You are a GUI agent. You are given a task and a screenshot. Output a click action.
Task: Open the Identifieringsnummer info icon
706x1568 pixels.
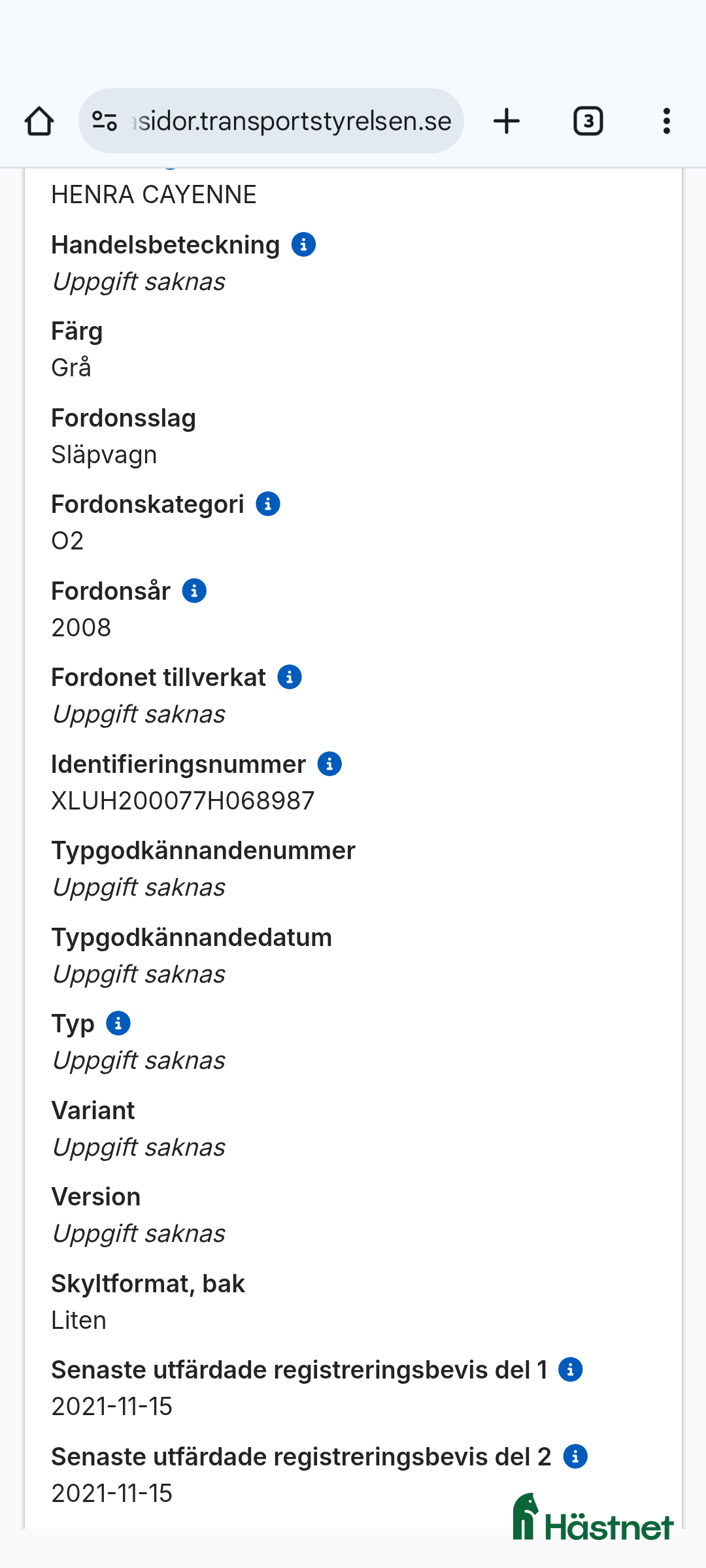pyautogui.click(x=329, y=764)
